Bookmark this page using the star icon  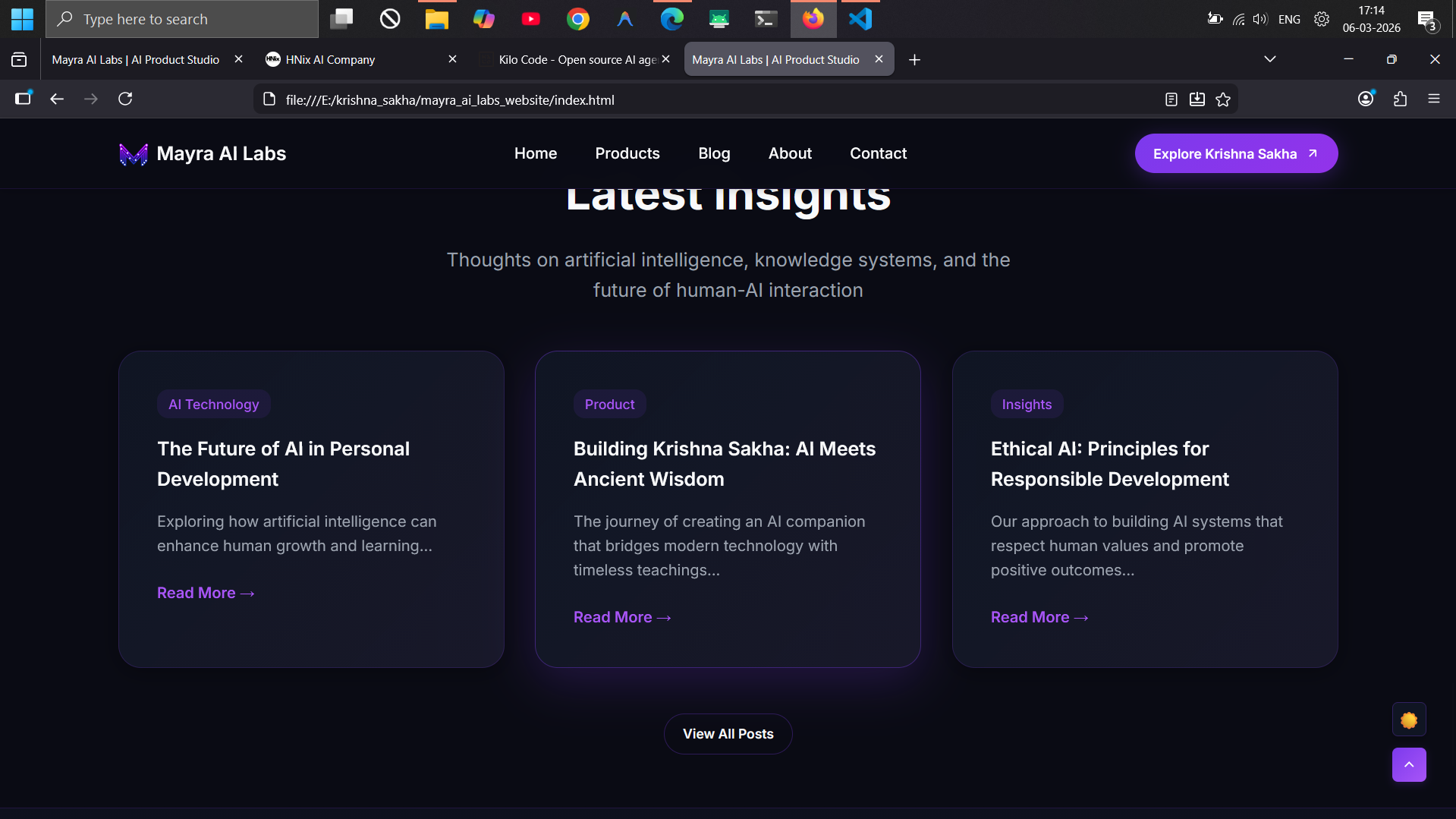[x=1223, y=99]
